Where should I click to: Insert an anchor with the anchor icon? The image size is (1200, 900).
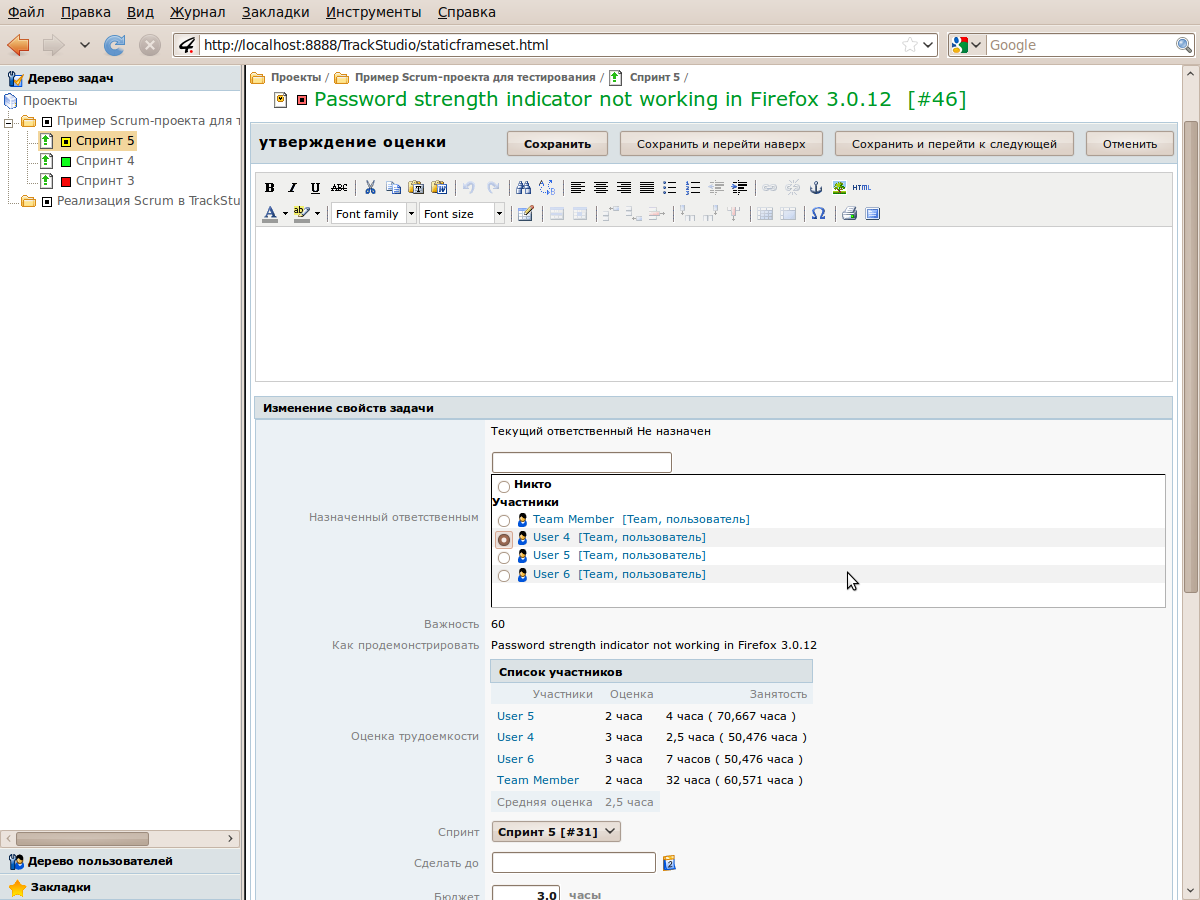click(x=816, y=188)
